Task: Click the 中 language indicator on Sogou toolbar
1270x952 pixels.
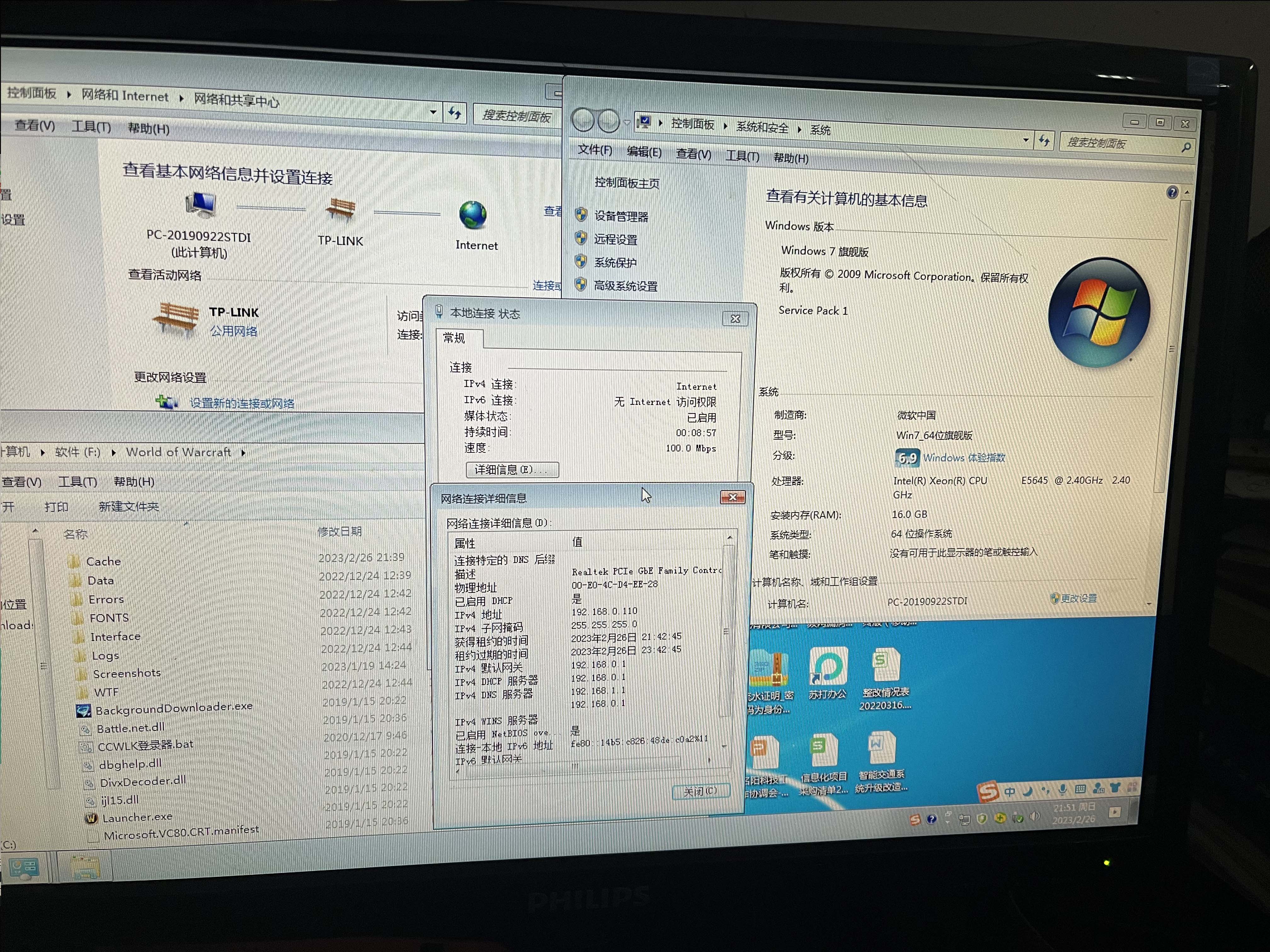Action: coord(1010,791)
